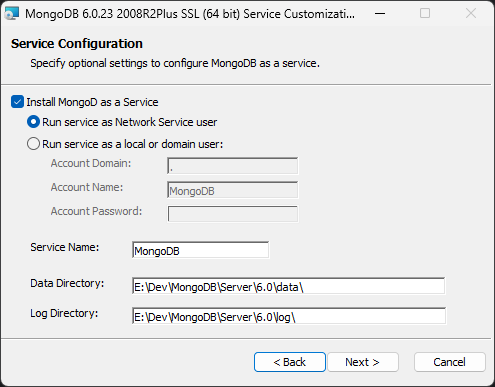The width and height of the screenshot is (495, 387).
Task: Click the installer icon in title bar
Action: pos(12,14)
